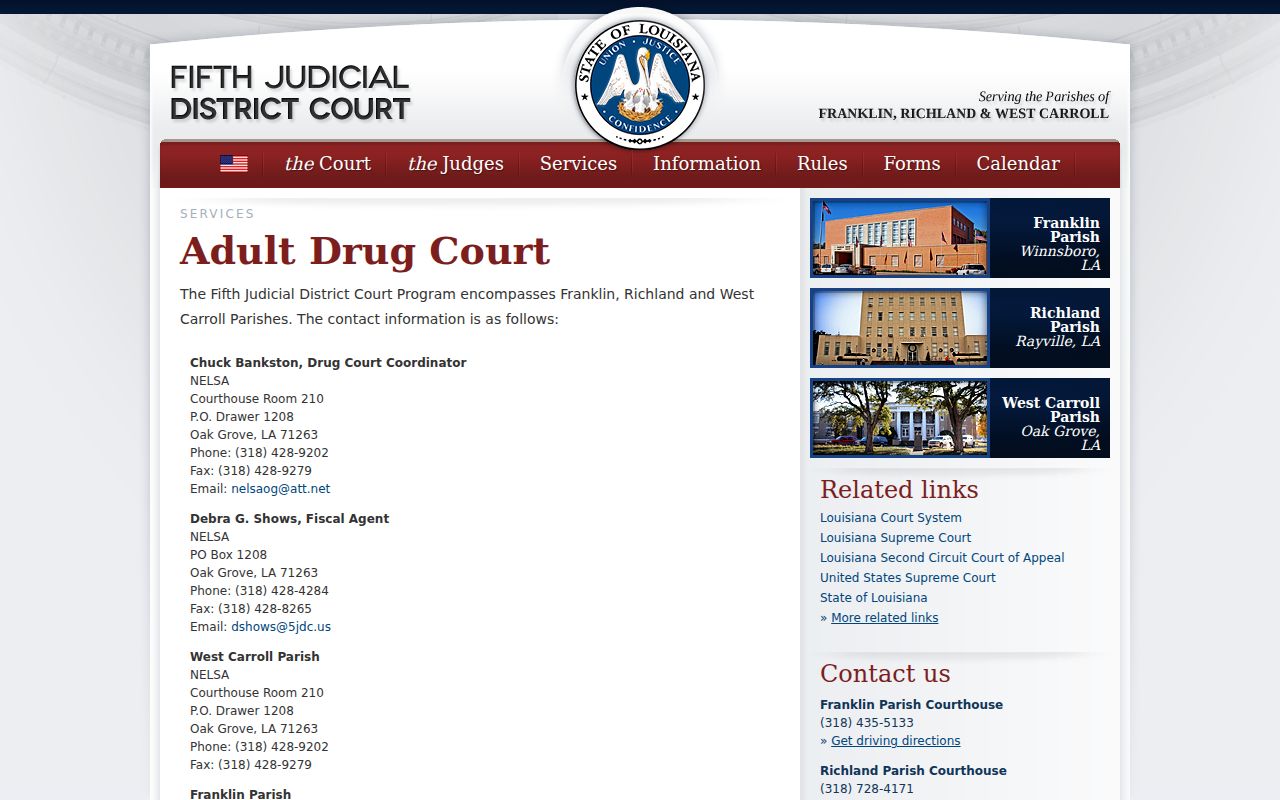
Task: Click the Related links heading
Action: 899,490
